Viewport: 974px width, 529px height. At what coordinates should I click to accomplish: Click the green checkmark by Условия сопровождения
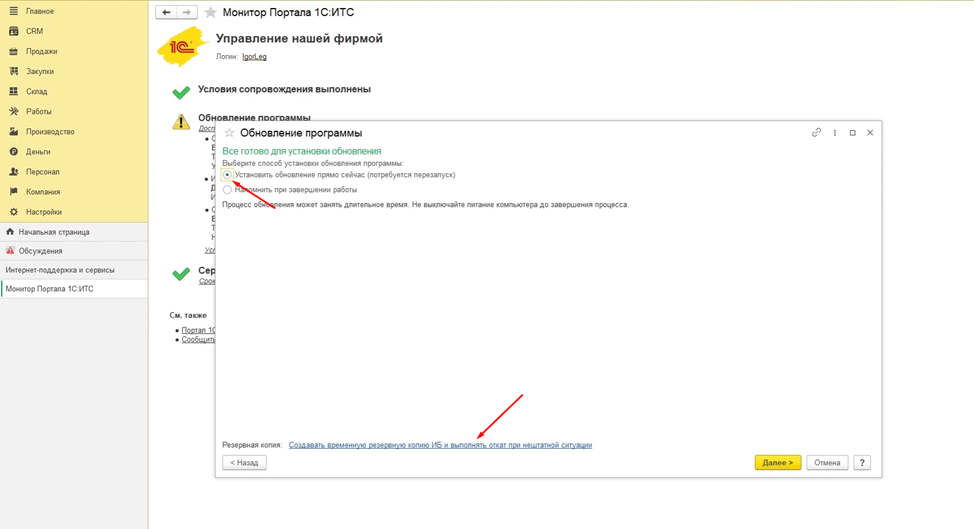pos(181,93)
